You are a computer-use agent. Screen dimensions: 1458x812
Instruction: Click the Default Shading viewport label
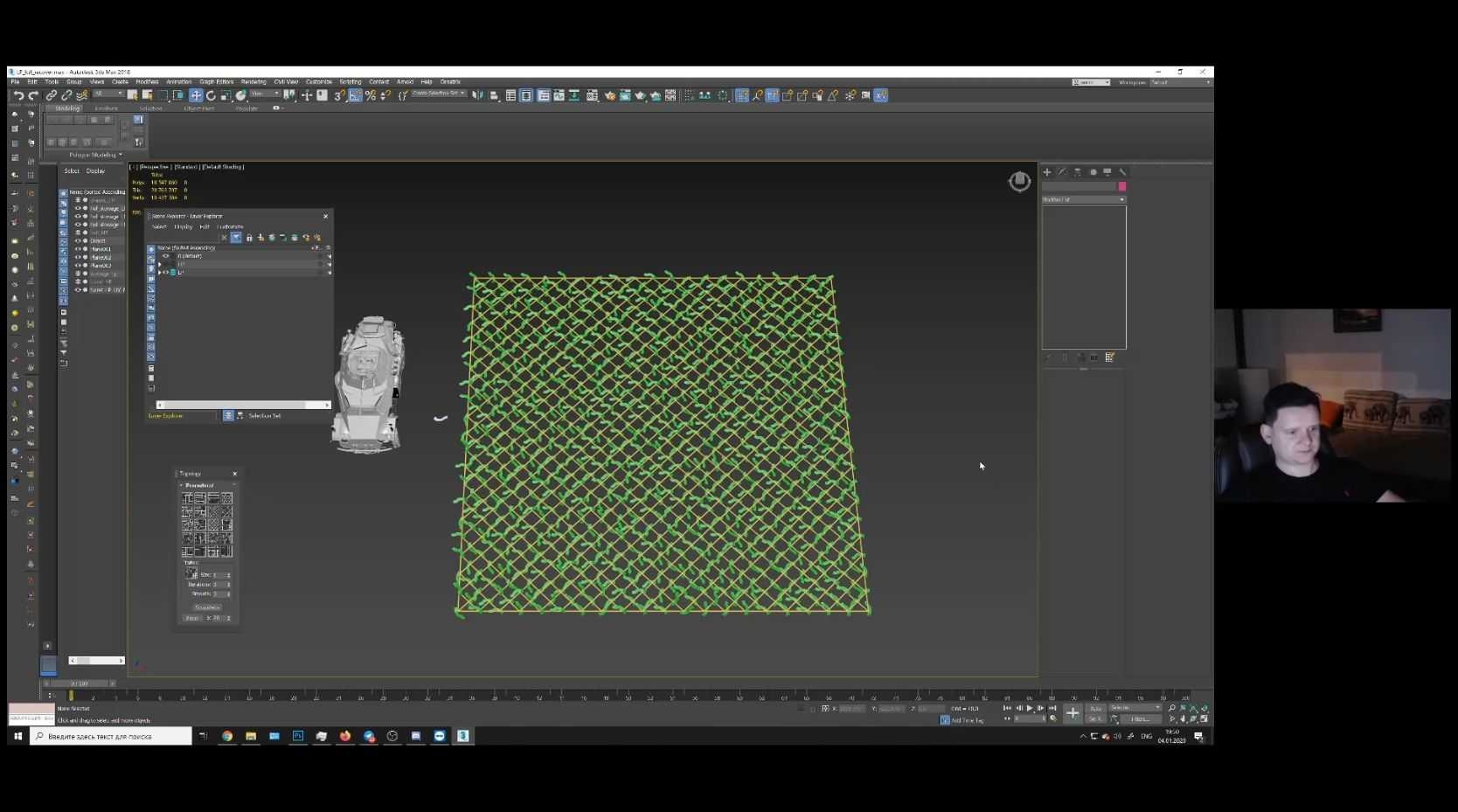(x=223, y=167)
